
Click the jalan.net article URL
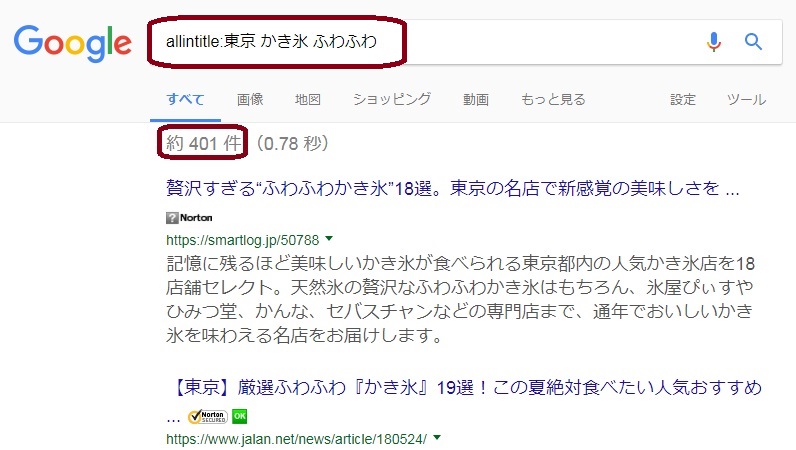(296, 439)
